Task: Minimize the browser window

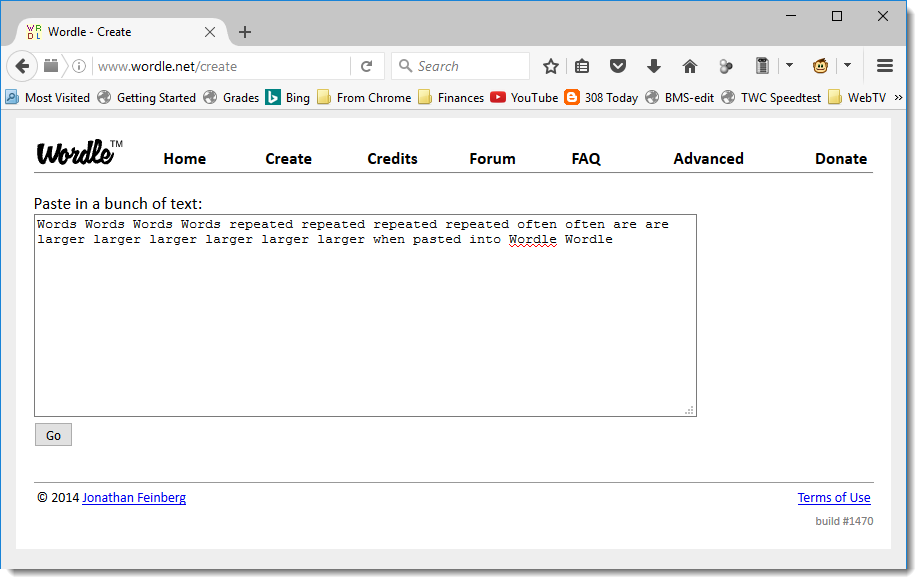Action: click(x=791, y=16)
